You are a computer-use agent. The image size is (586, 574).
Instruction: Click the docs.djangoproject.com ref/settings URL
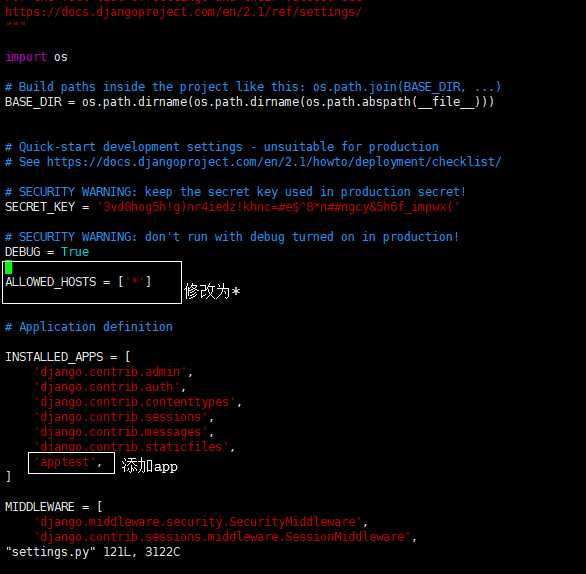[x=183, y=12]
